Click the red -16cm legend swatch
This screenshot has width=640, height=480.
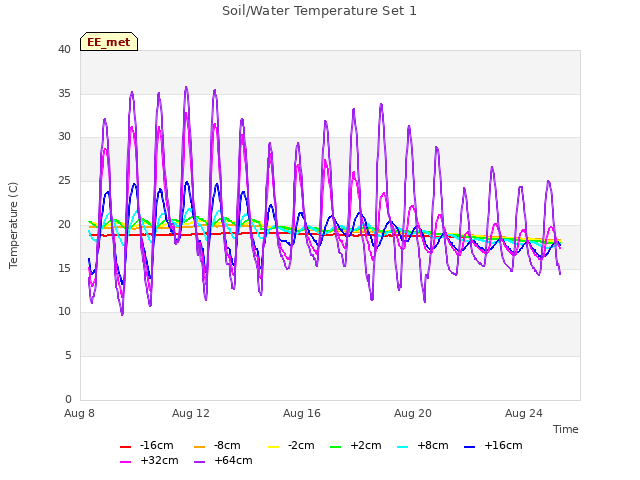tap(125, 447)
